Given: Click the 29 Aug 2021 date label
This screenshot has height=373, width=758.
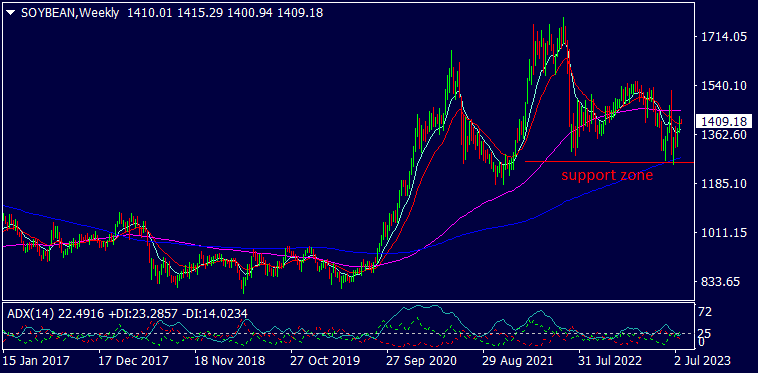Looking at the screenshot, I should click(x=518, y=361).
